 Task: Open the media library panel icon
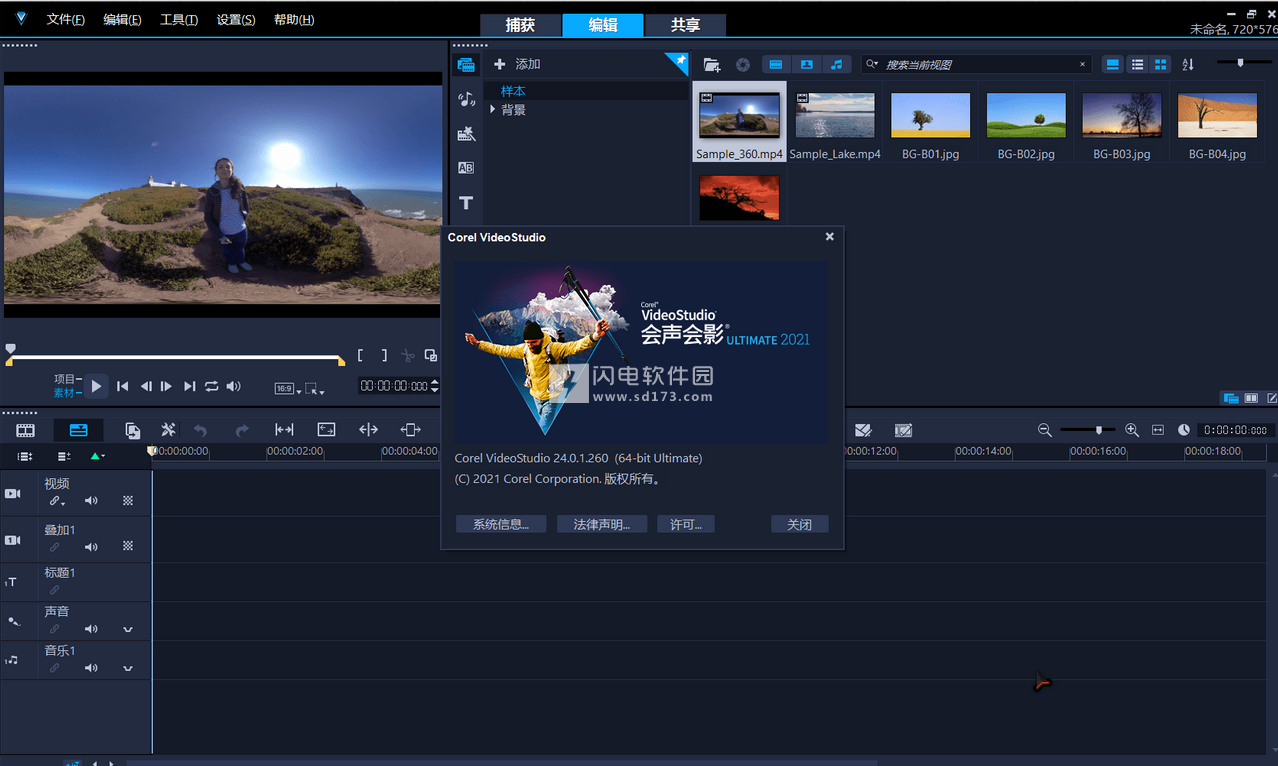click(x=466, y=65)
